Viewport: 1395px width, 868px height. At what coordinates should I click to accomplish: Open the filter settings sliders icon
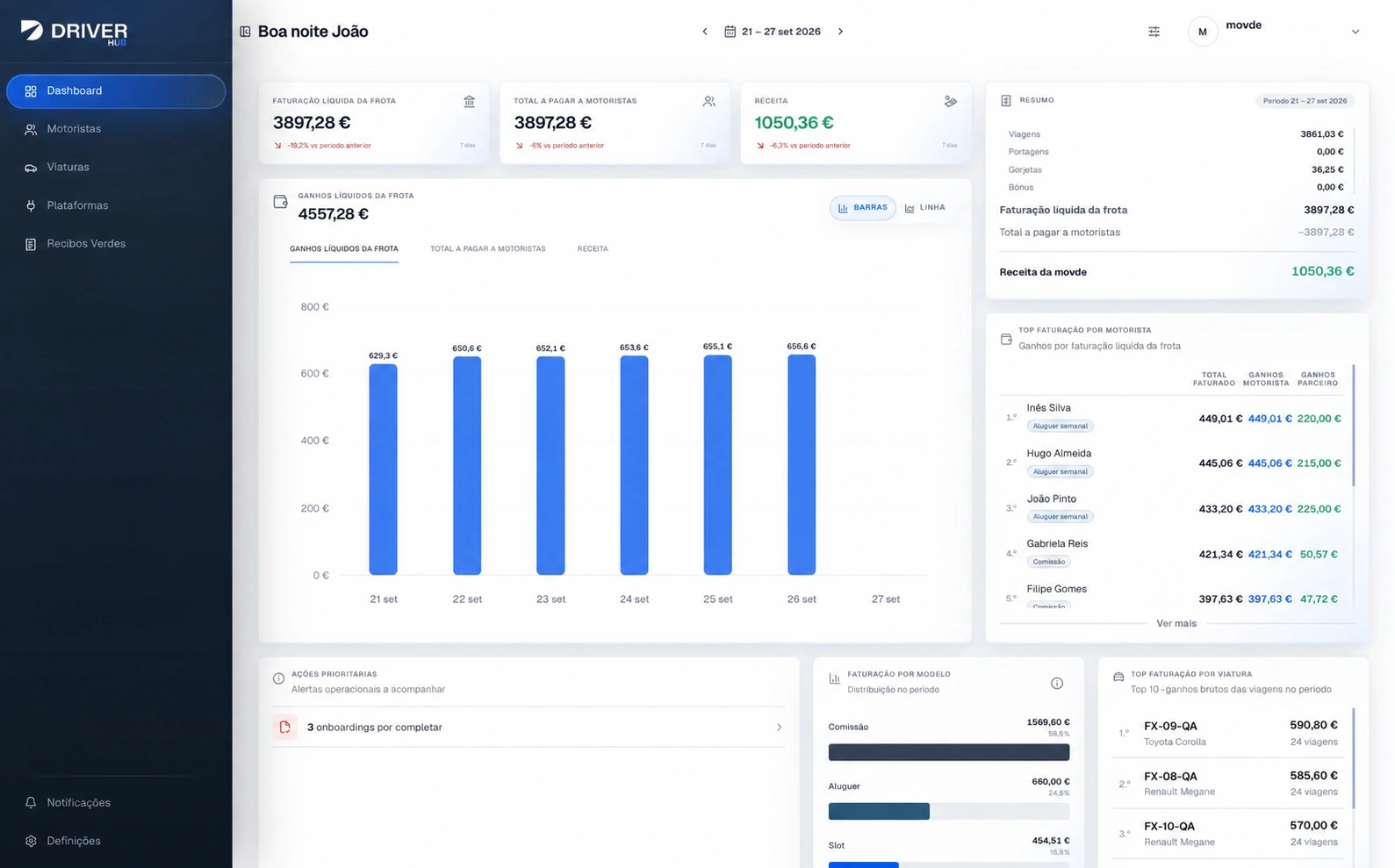click(1154, 32)
